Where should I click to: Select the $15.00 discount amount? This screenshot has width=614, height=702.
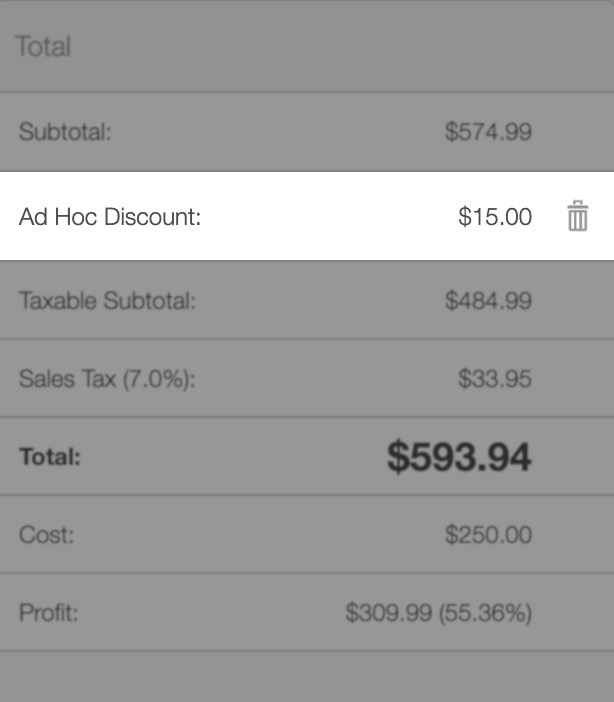[494, 217]
